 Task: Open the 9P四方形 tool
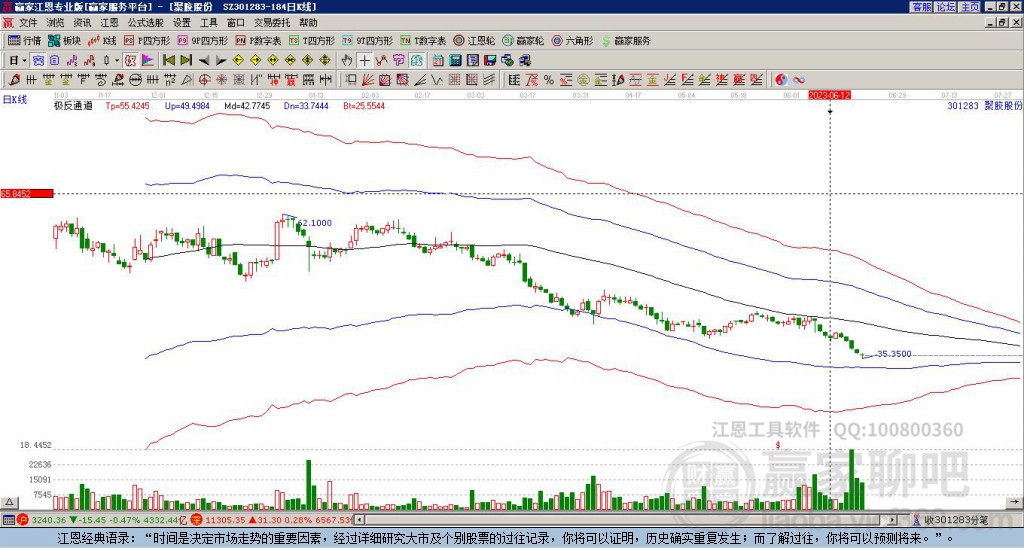pyautogui.click(x=202, y=40)
